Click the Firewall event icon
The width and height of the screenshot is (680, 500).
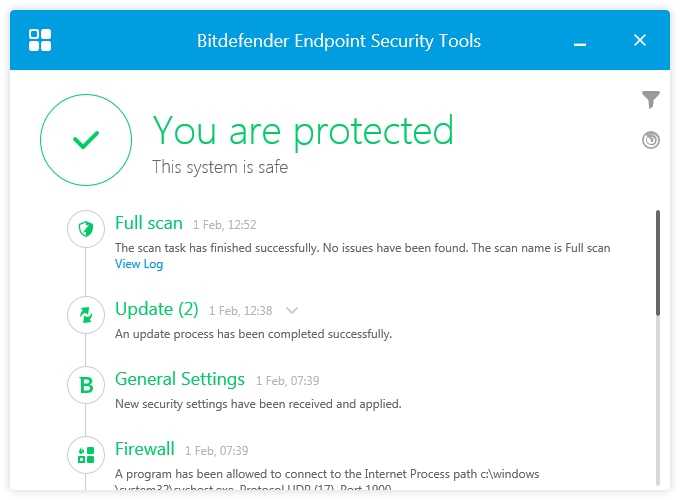pyautogui.click(x=86, y=455)
